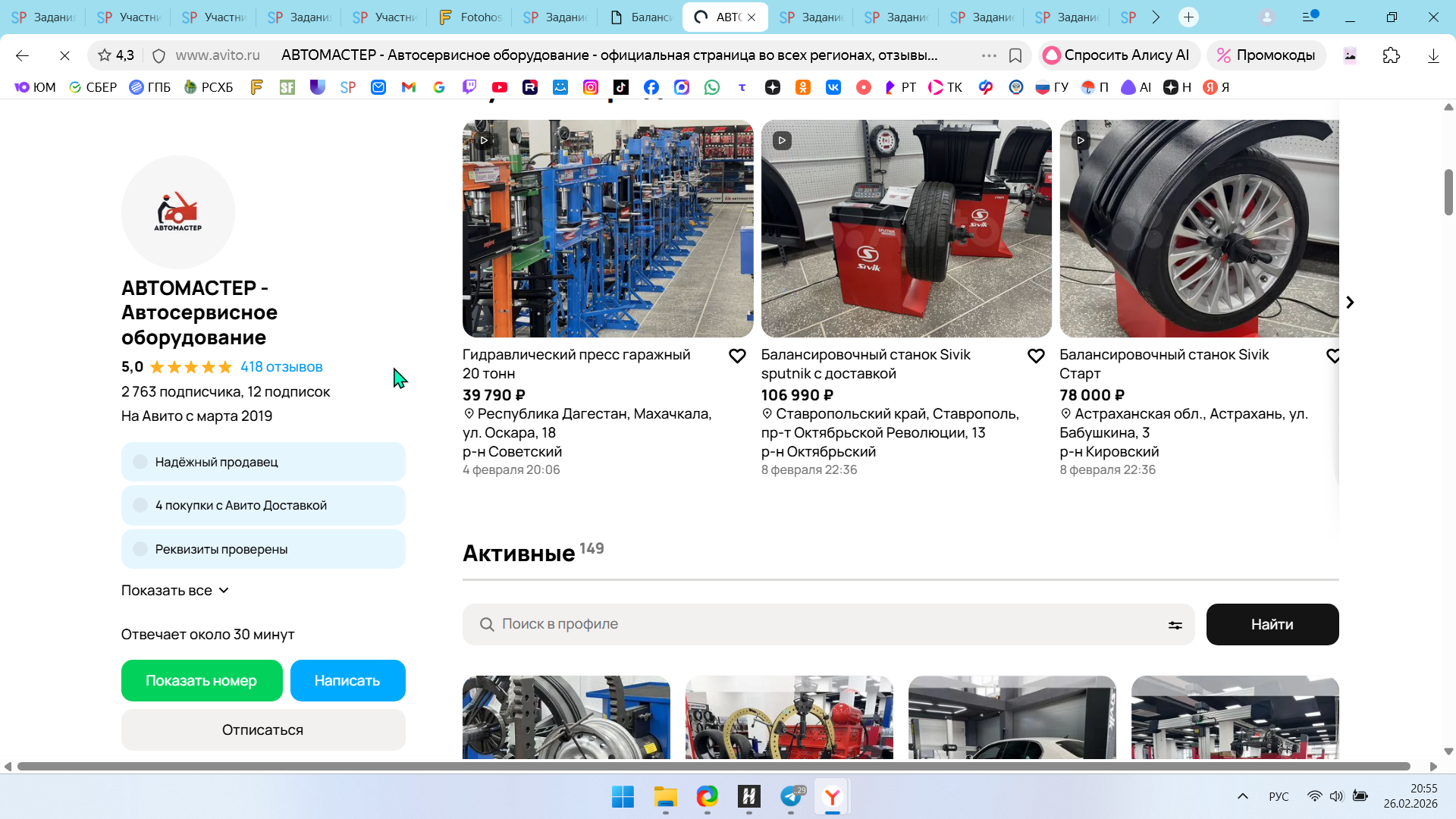The image size is (1456, 819).
Task: Open the 418 отзывов reviews link
Action: [x=281, y=367]
